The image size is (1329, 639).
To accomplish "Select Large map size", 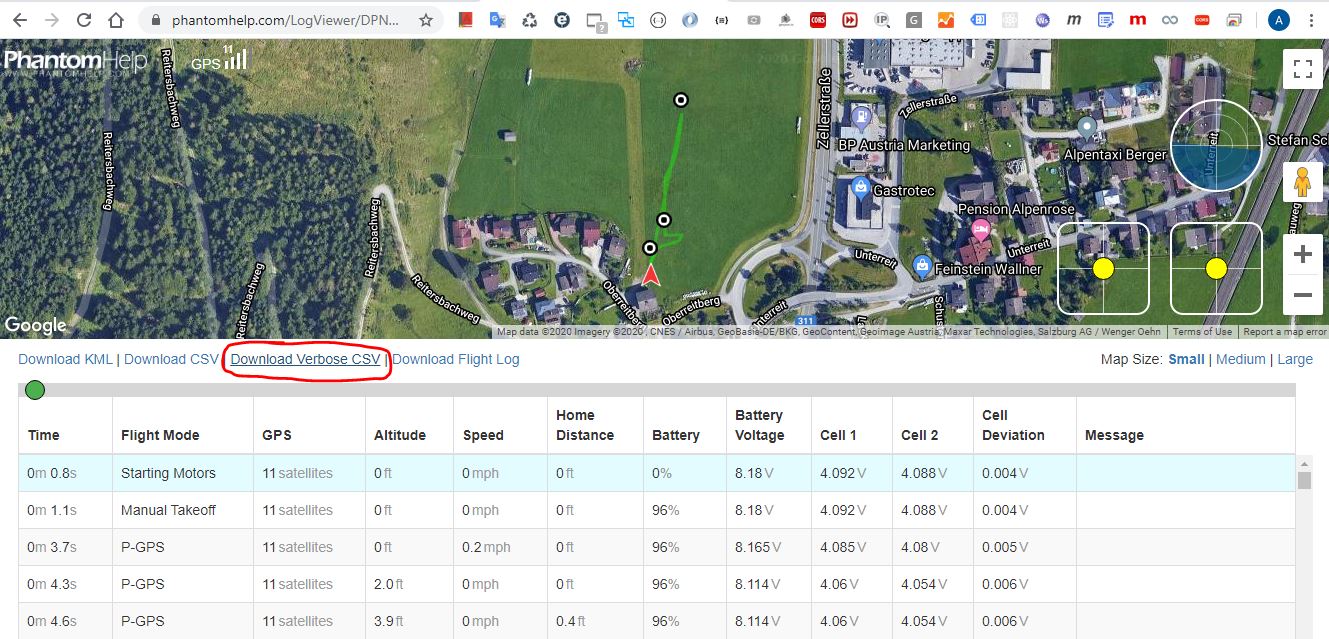I will pos(1295,359).
